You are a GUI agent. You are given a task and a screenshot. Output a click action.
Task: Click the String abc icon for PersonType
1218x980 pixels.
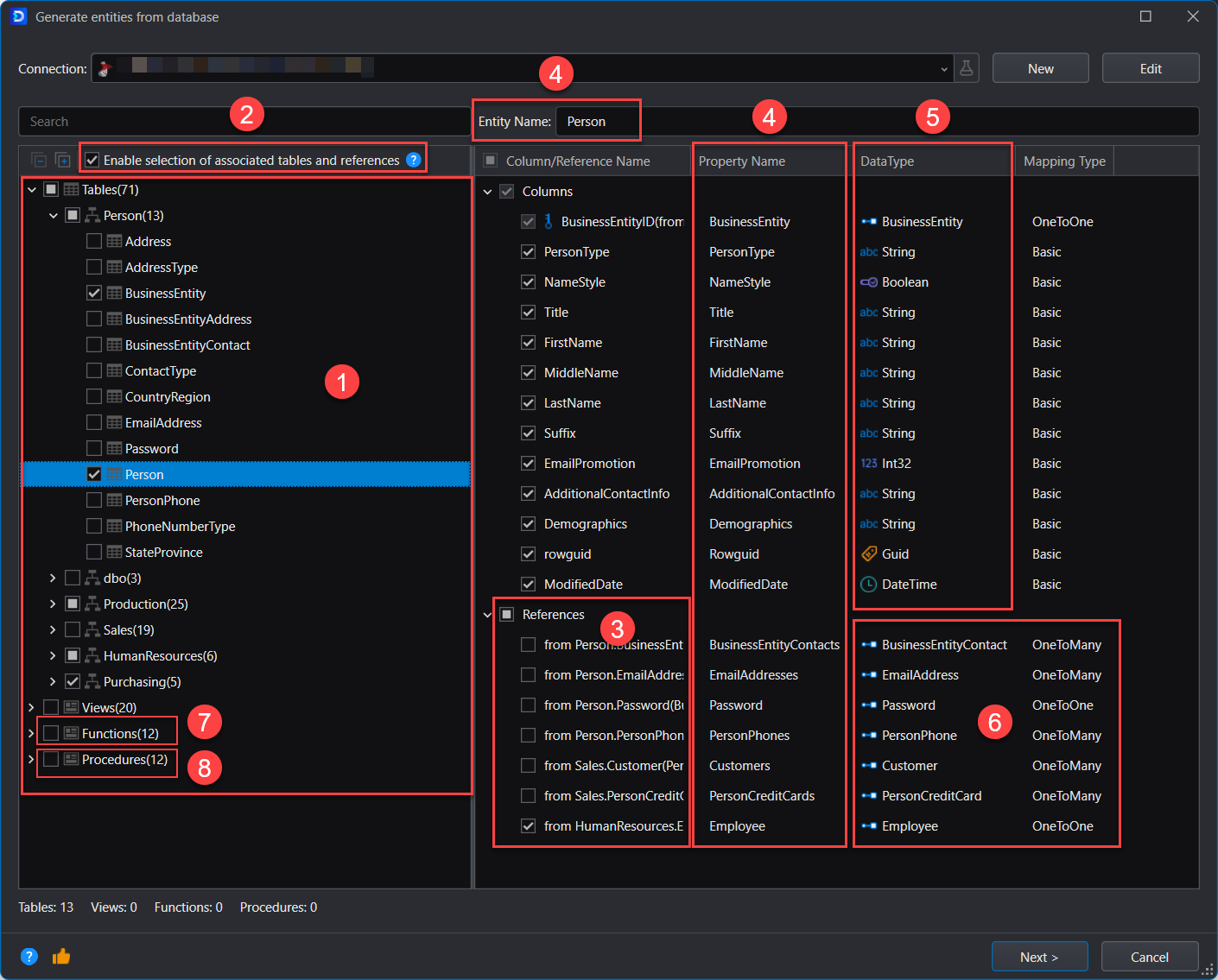869,251
